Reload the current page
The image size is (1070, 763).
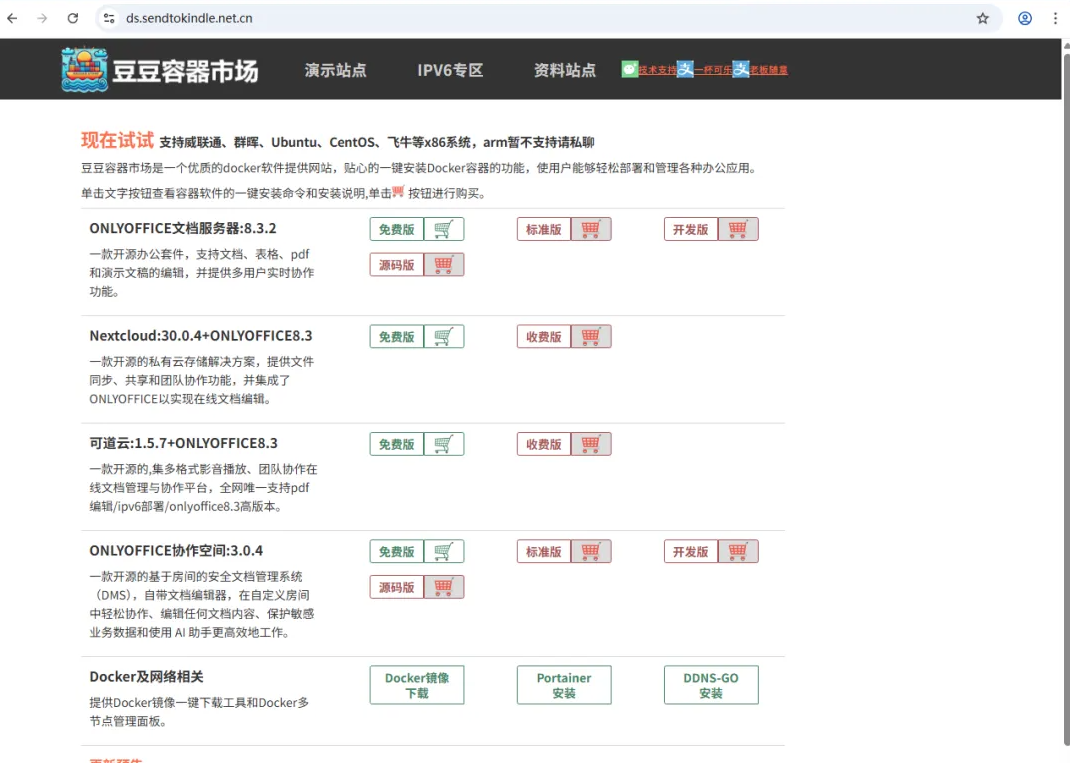72,18
